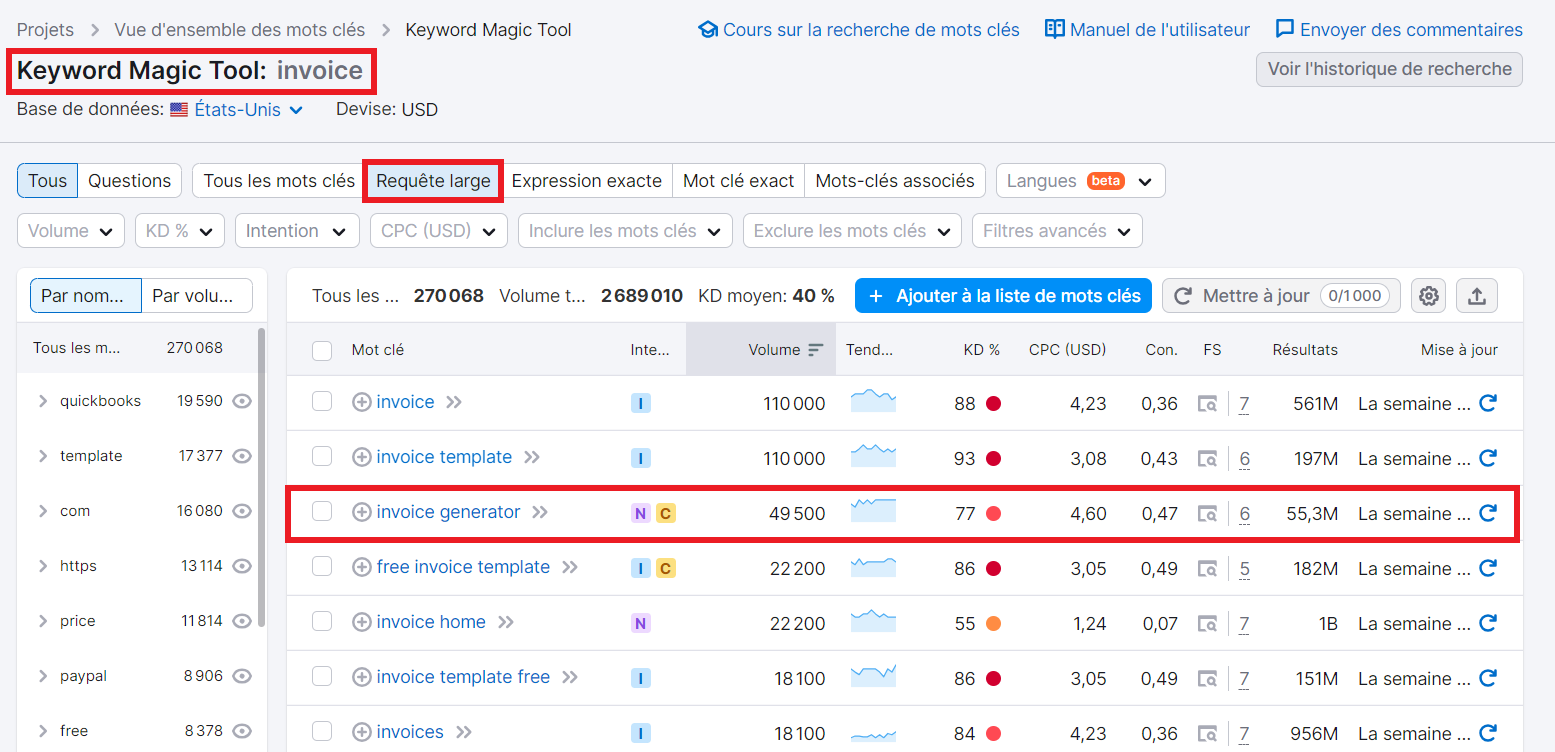Refresh metrics for the "invoice" keyword row

(1488, 403)
